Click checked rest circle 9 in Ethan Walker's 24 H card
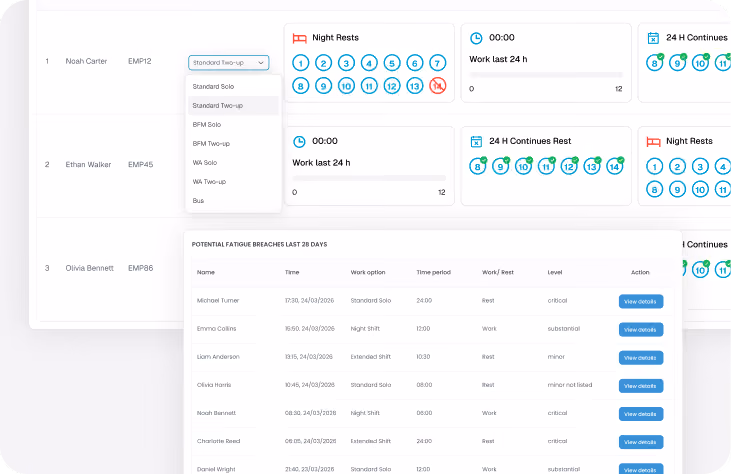 [500, 166]
